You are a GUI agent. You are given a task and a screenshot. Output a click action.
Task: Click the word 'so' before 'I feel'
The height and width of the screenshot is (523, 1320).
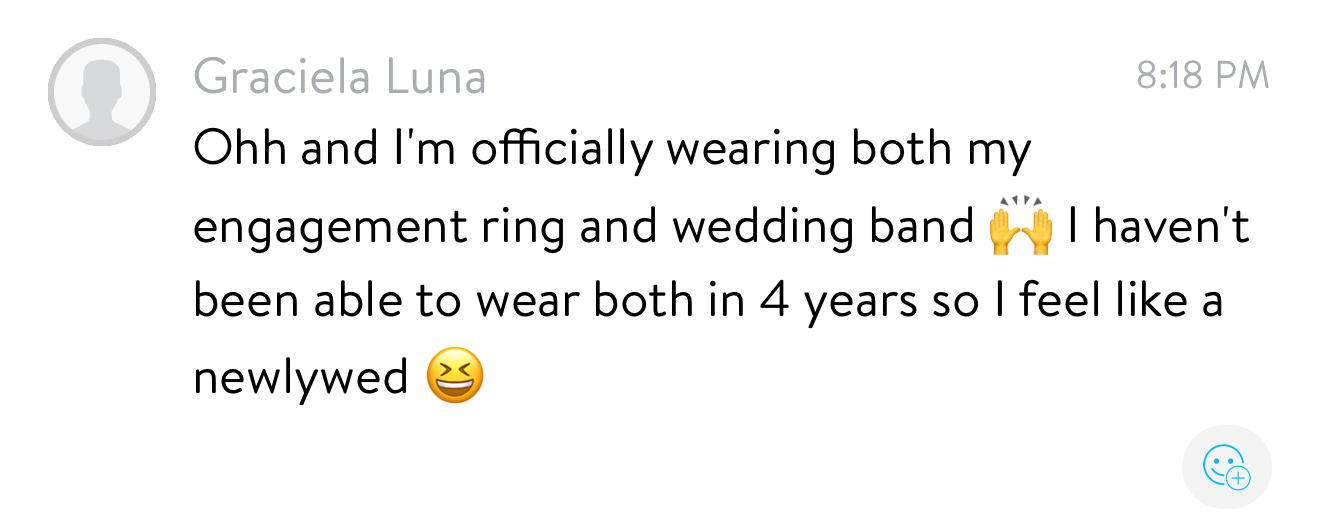point(955,302)
